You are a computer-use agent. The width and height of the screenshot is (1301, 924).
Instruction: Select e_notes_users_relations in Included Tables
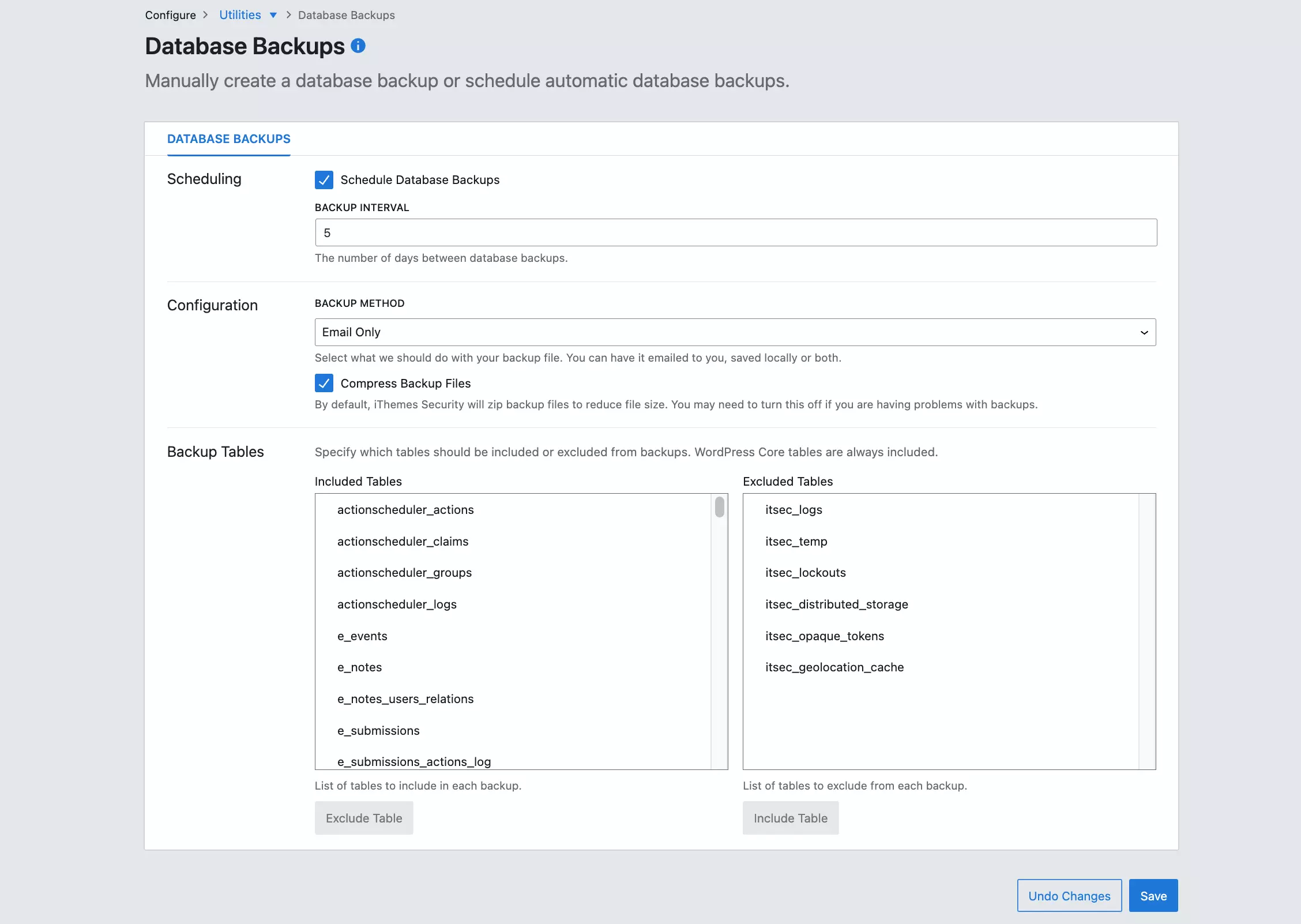[405, 699]
